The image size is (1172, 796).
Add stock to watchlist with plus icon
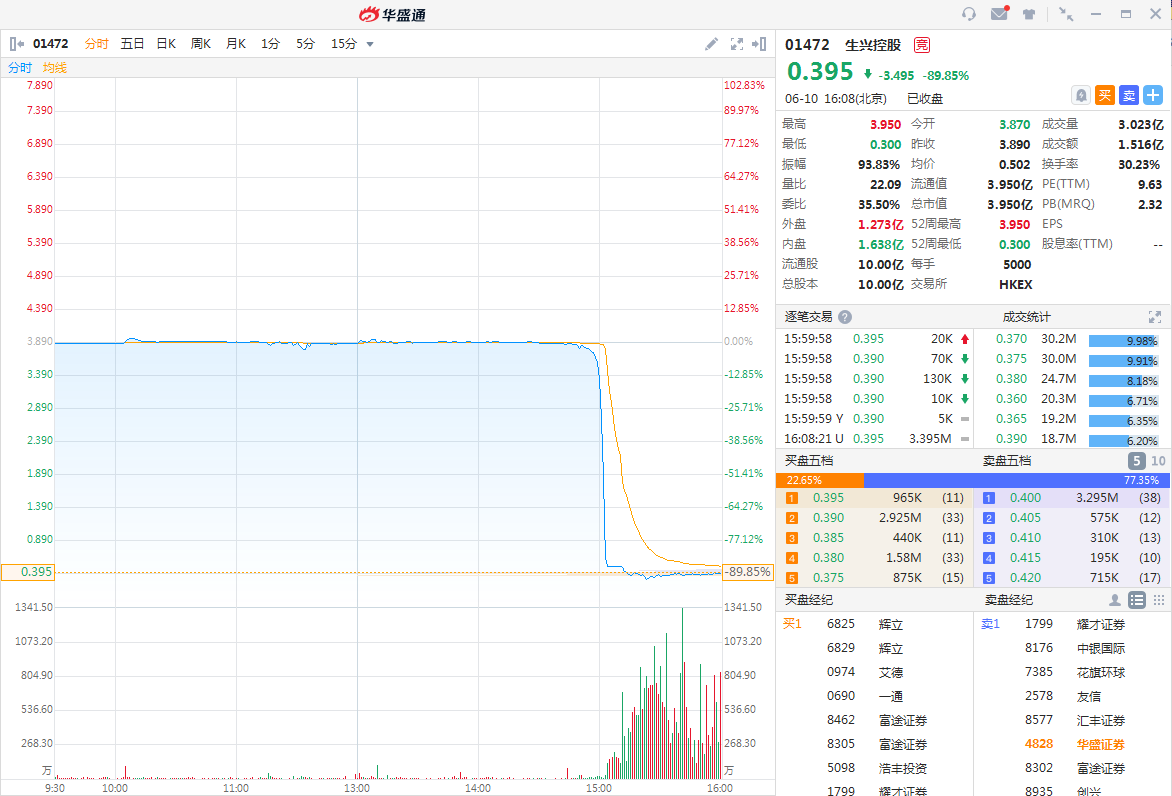click(x=1153, y=95)
